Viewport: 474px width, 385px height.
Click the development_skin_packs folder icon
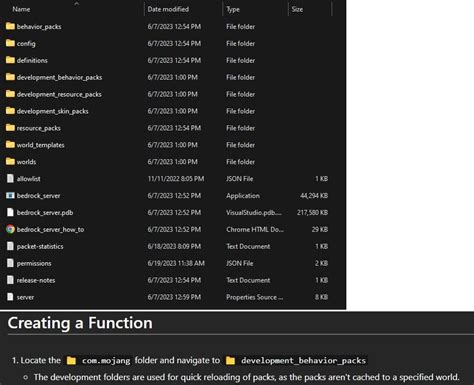10,111
